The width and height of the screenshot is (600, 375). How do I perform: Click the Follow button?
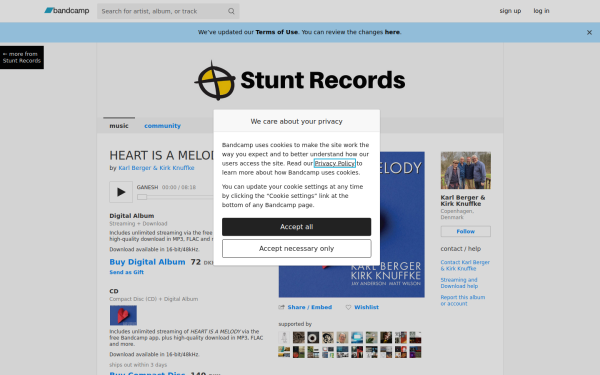(466, 232)
